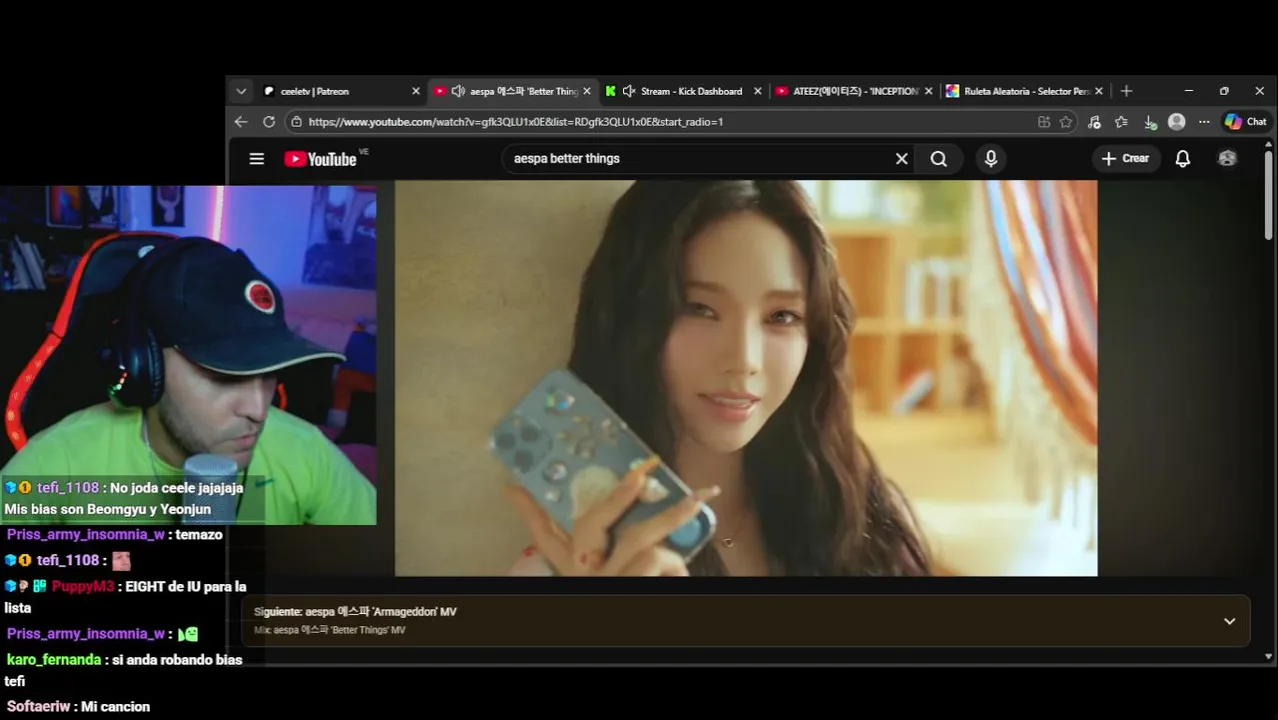
Task: Open the browser profile avatar
Action: [1177, 122]
